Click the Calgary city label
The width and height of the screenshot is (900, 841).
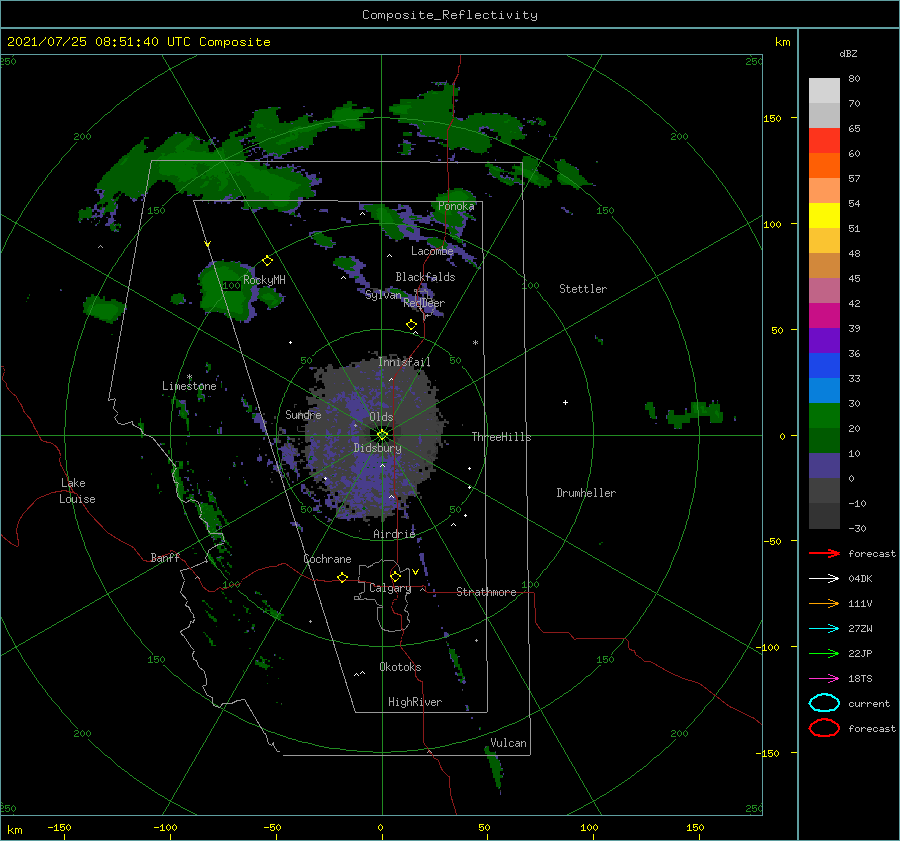390,588
